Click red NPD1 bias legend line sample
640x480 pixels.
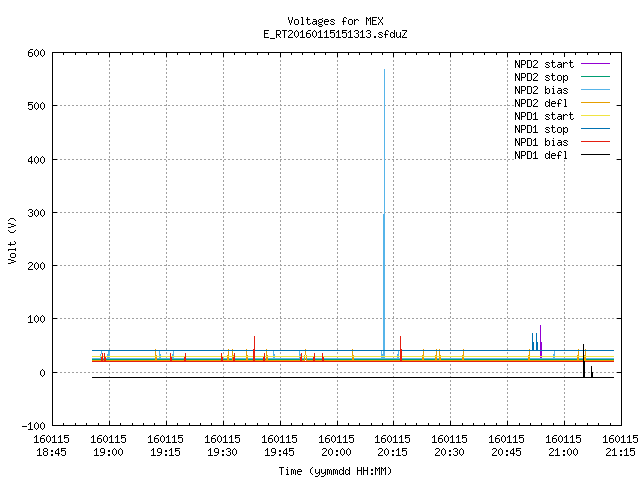click(x=596, y=142)
